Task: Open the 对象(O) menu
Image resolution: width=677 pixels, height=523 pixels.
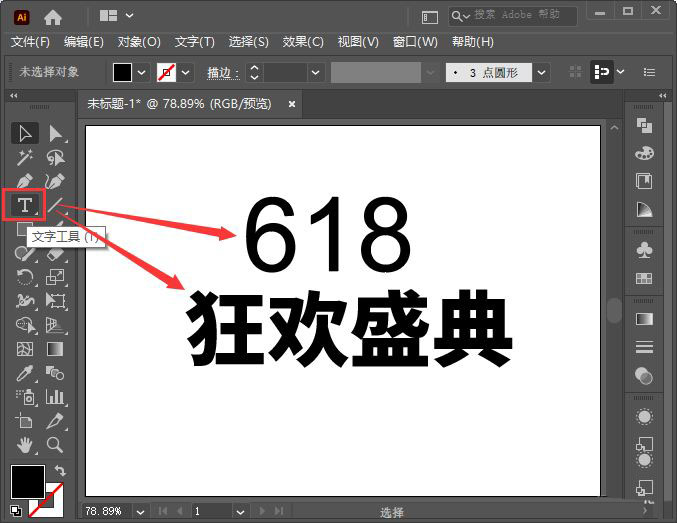Action: pos(139,42)
